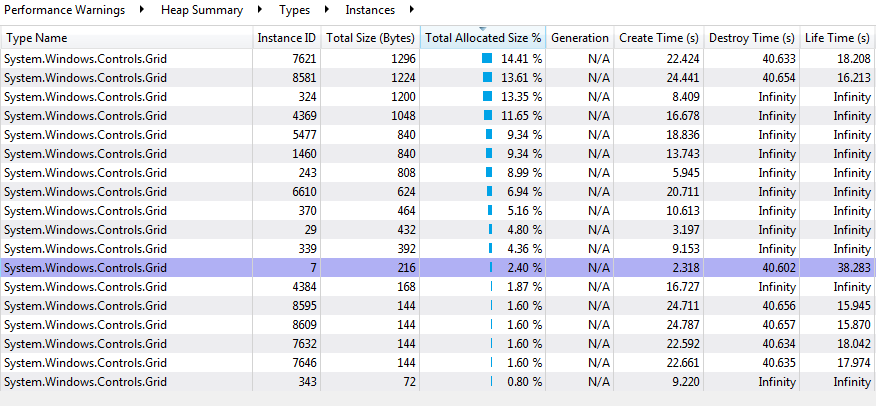Image resolution: width=876 pixels, height=406 pixels.
Task: Select the row with Instance ID 7621
Action: 438,59
